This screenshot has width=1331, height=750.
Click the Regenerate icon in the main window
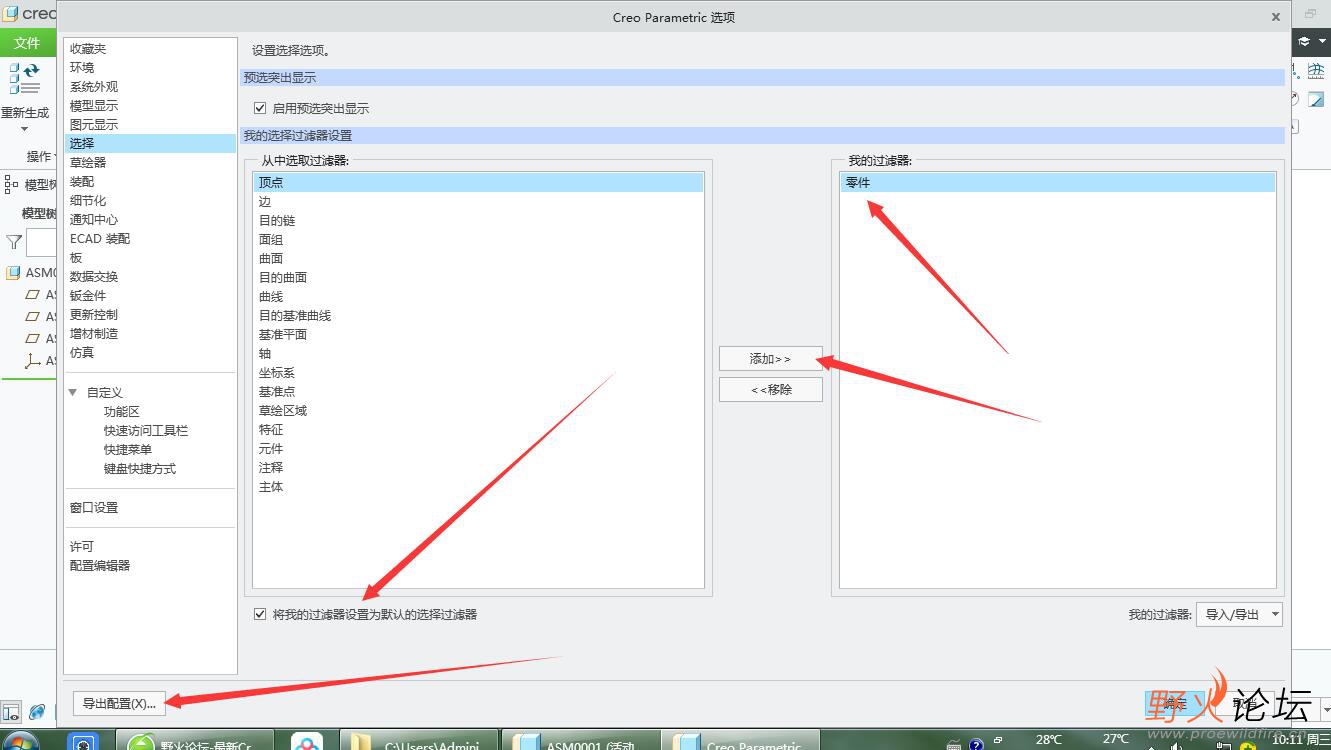click(24, 79)
